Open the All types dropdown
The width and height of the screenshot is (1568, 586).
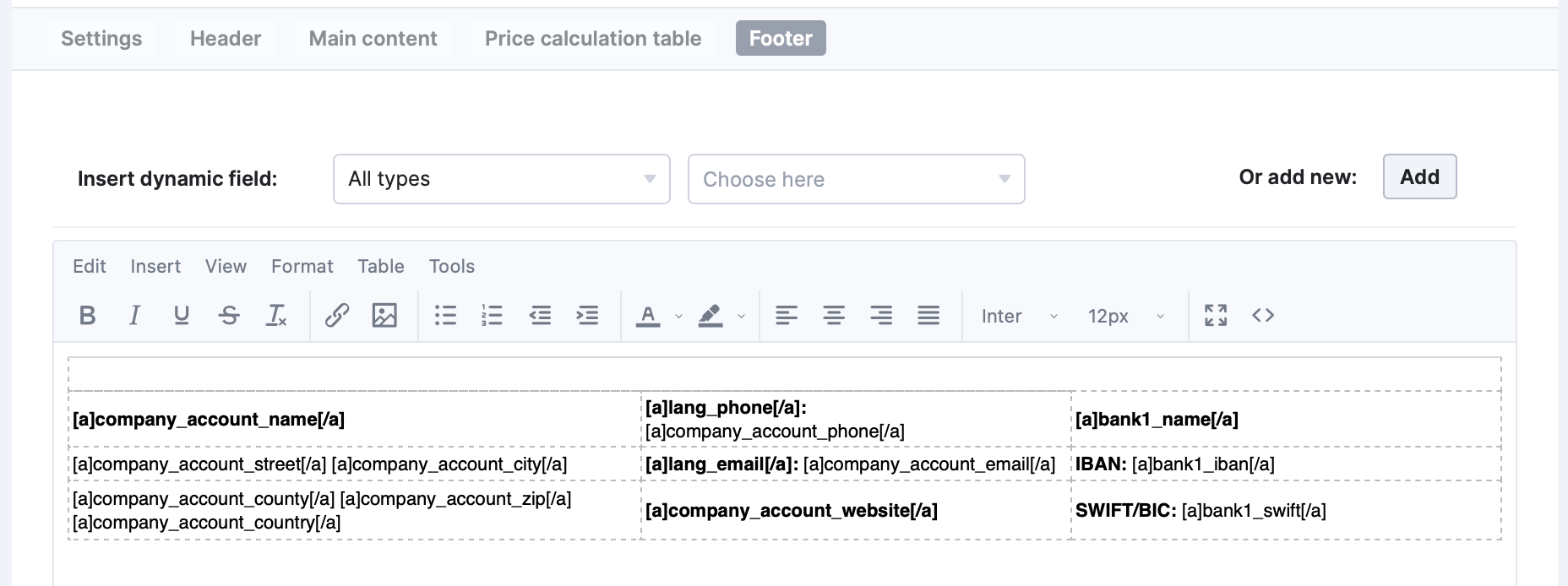click(x=501, y=179)
